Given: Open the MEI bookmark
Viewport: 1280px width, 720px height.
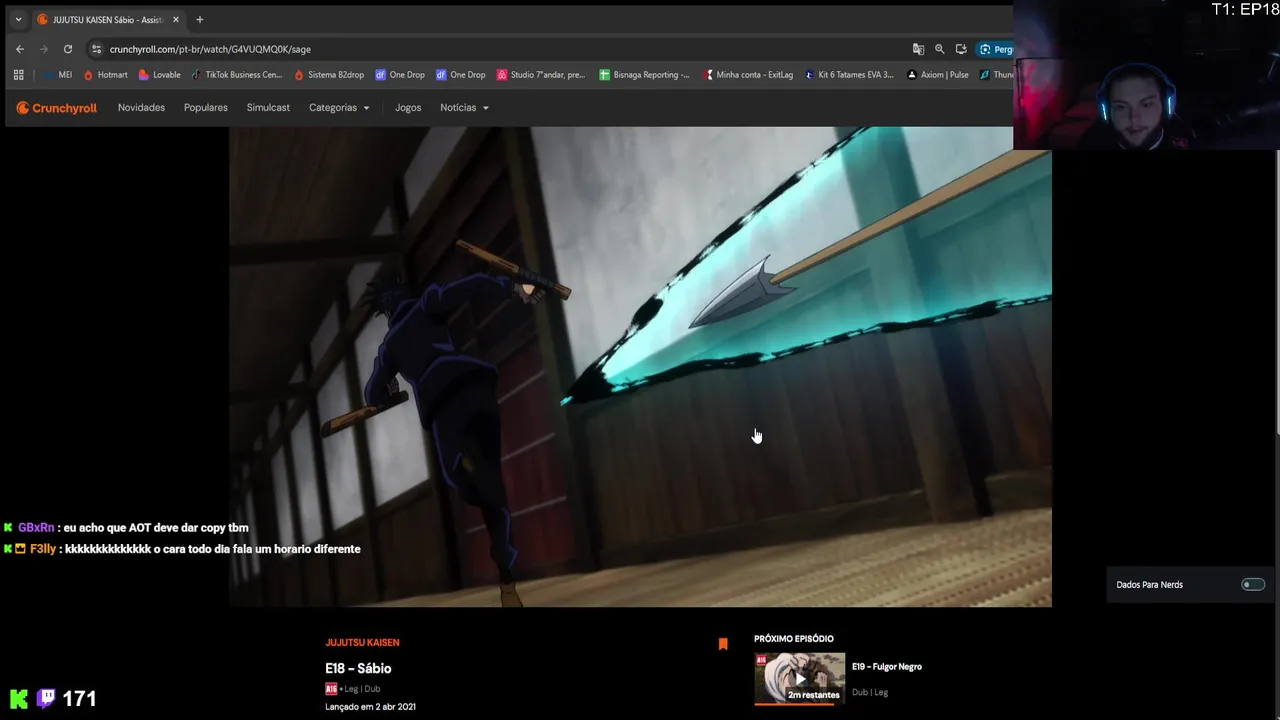Looking at the screenshot, I should [58, 75].
